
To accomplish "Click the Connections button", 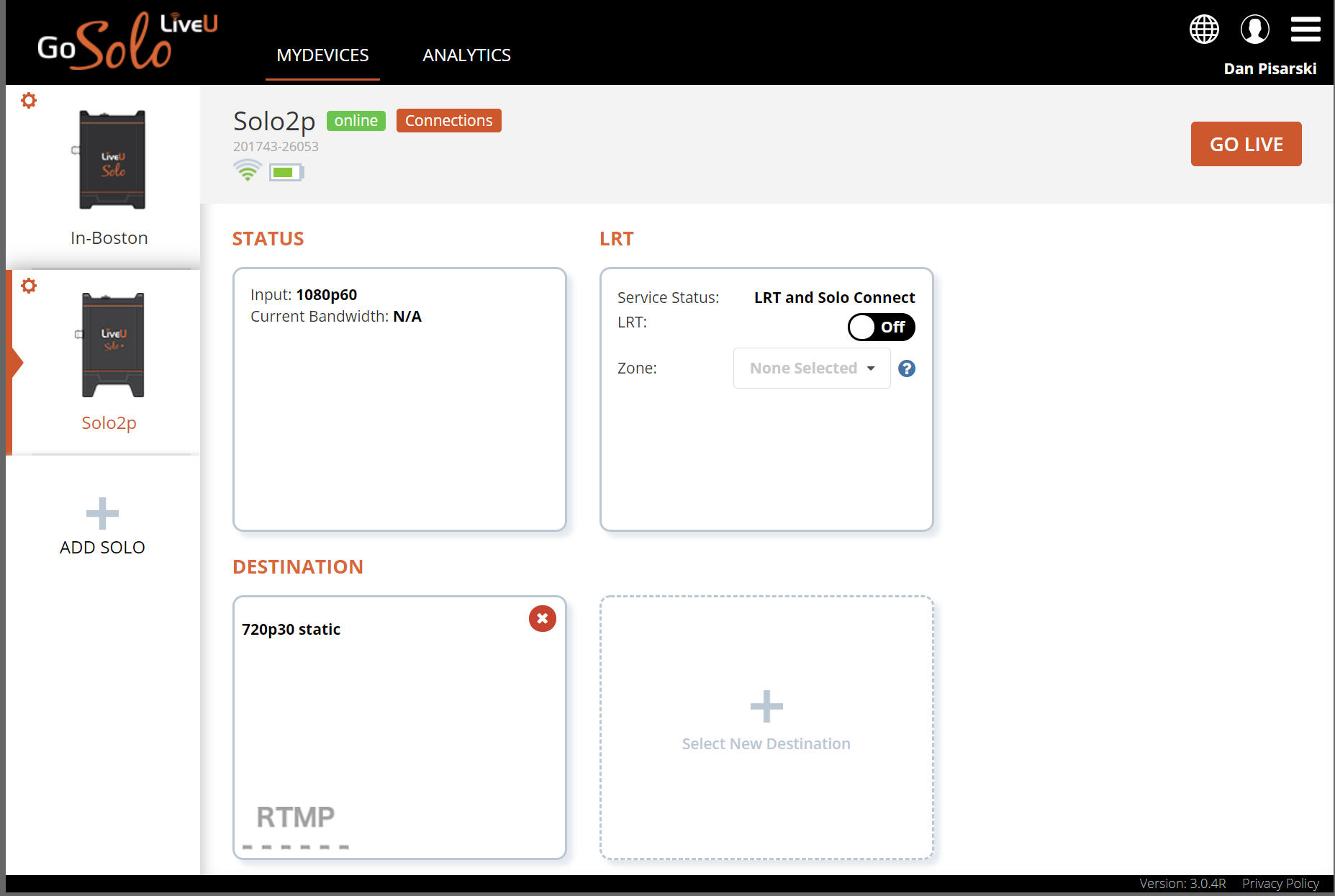I will point(449,121).
